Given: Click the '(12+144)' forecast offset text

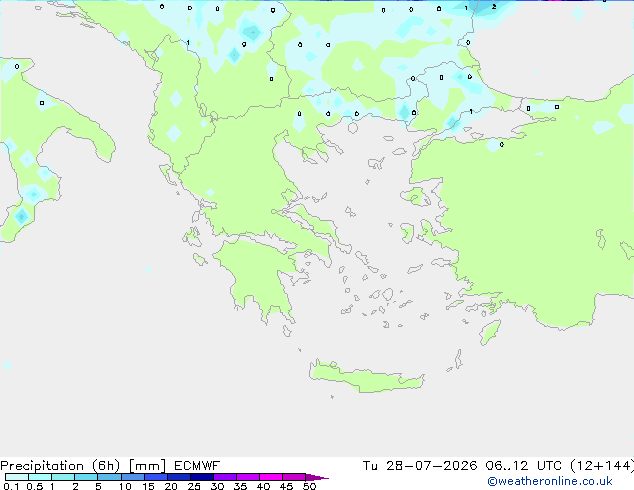Looking at the screenshot, I should pyautogui.click(x=602, y=466).
